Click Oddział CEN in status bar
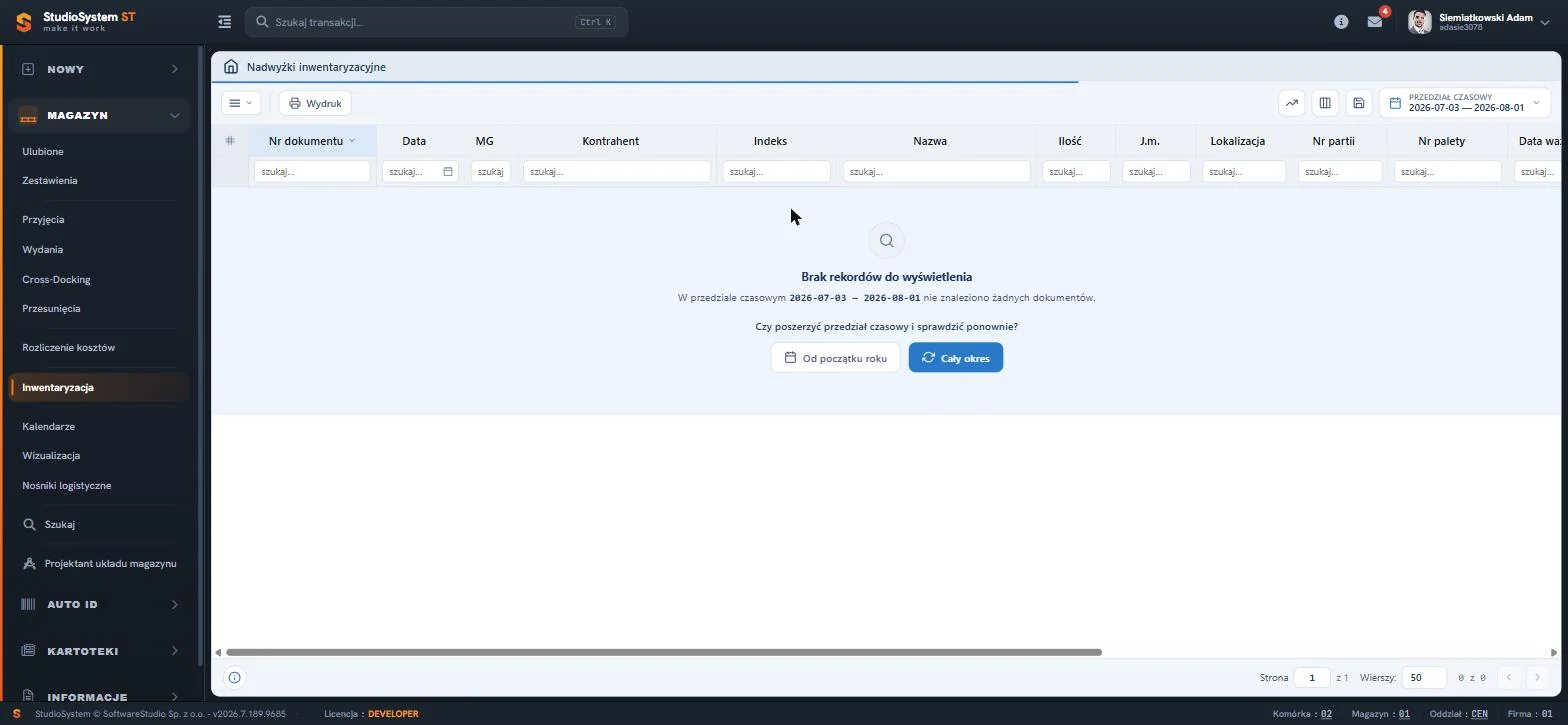 [x=1459, y=714]
